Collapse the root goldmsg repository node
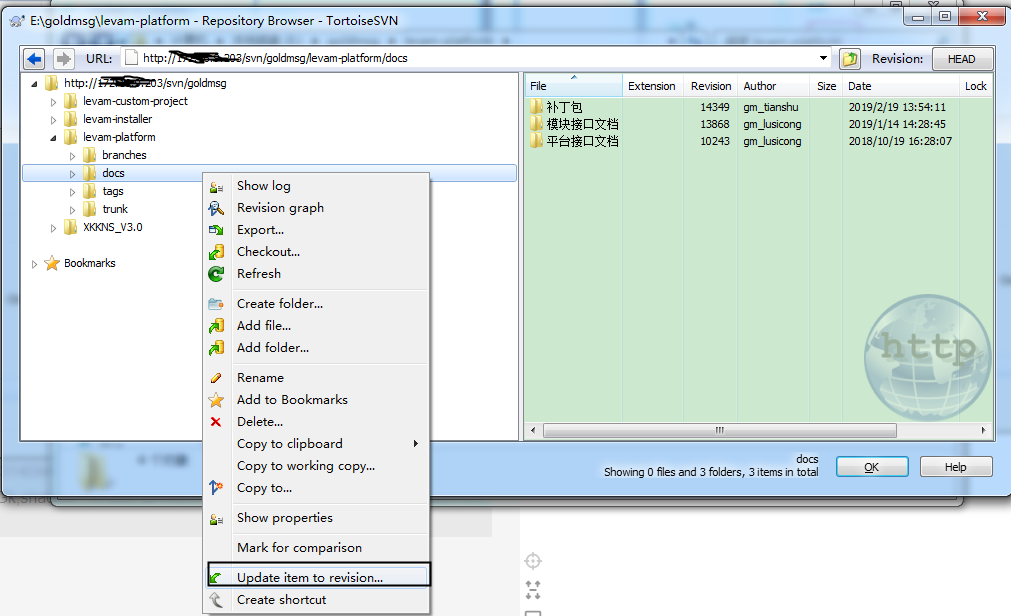Viewport: 1011px width, 616px height. click(x=34, y=83)
